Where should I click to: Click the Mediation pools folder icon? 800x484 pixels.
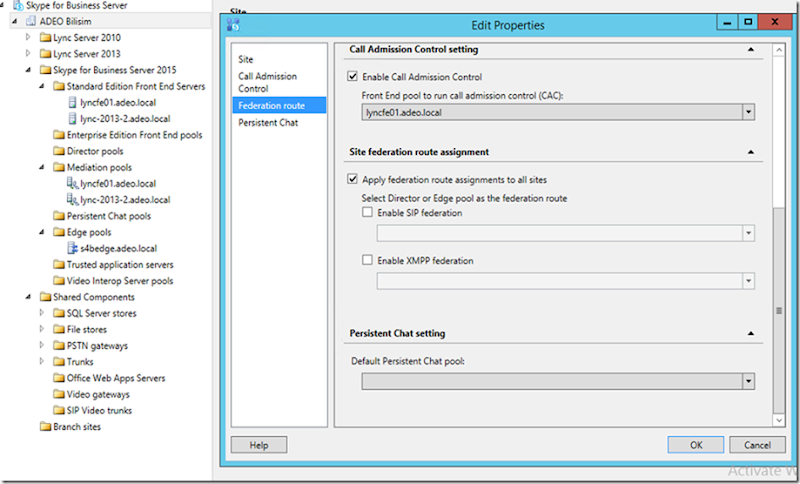(x=59, y=167)
